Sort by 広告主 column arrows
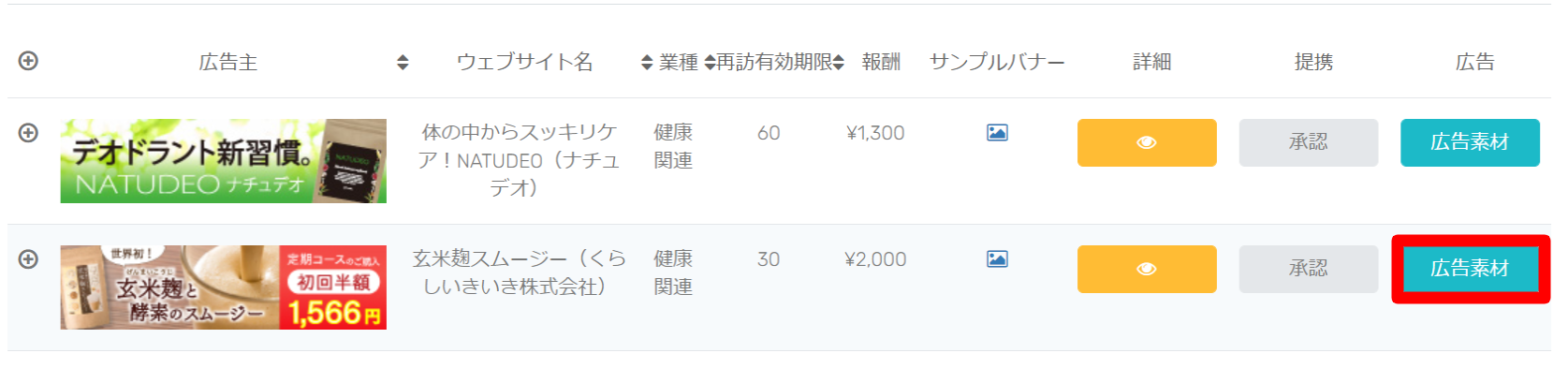The height and width of the screenshot is (368, 1568). [x=403, y=63]
